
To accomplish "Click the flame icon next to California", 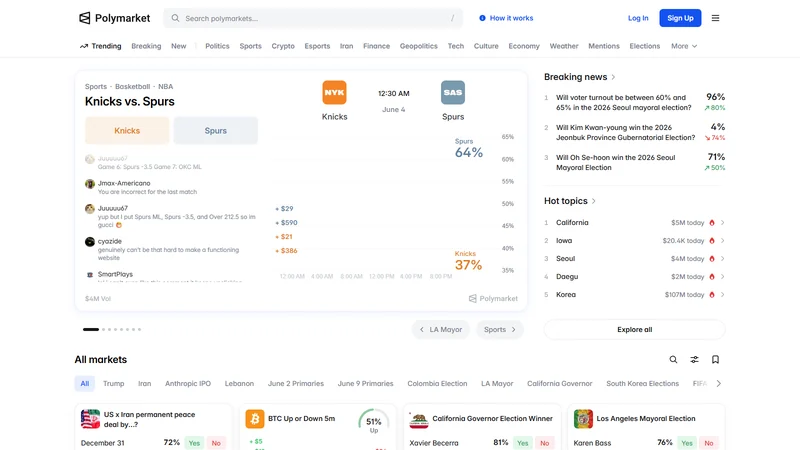I will pos(712,223).
